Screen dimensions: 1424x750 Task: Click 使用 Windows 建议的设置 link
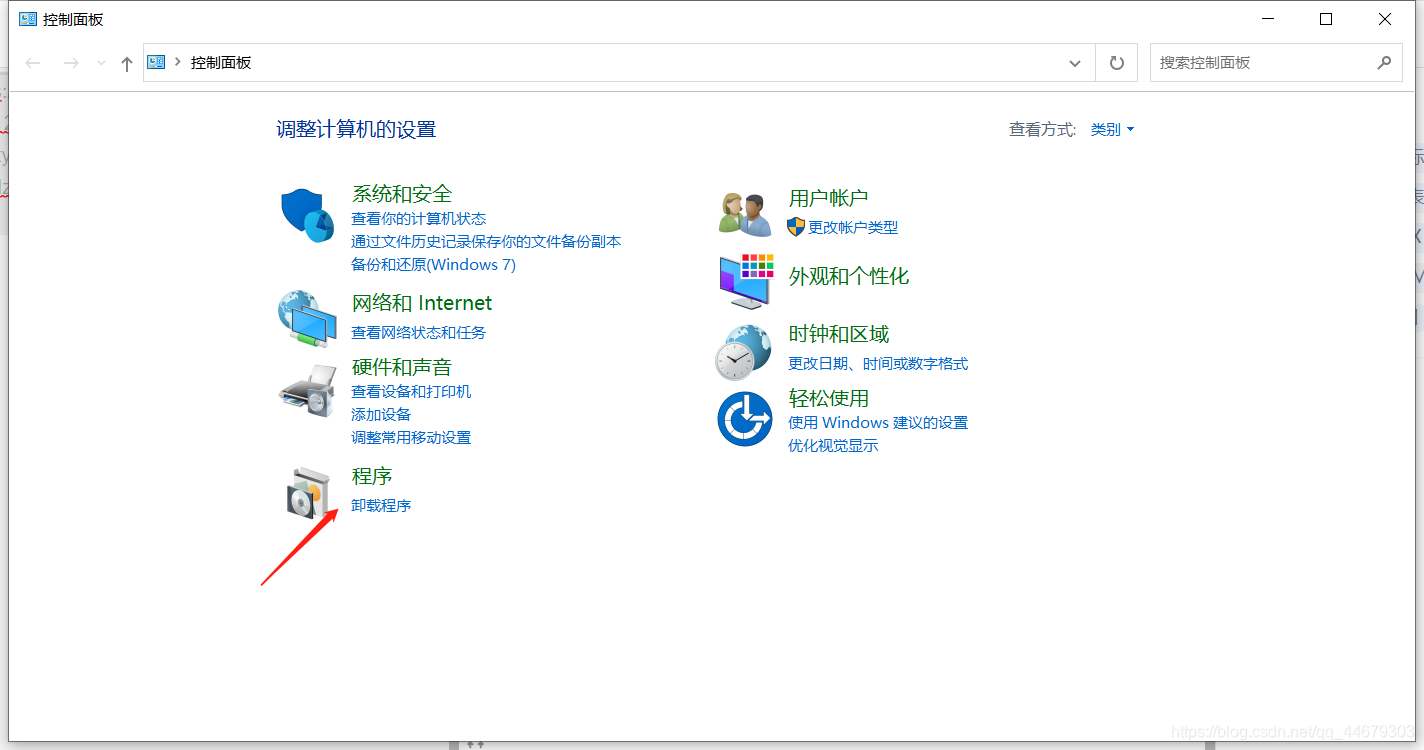tap(878, 422)
